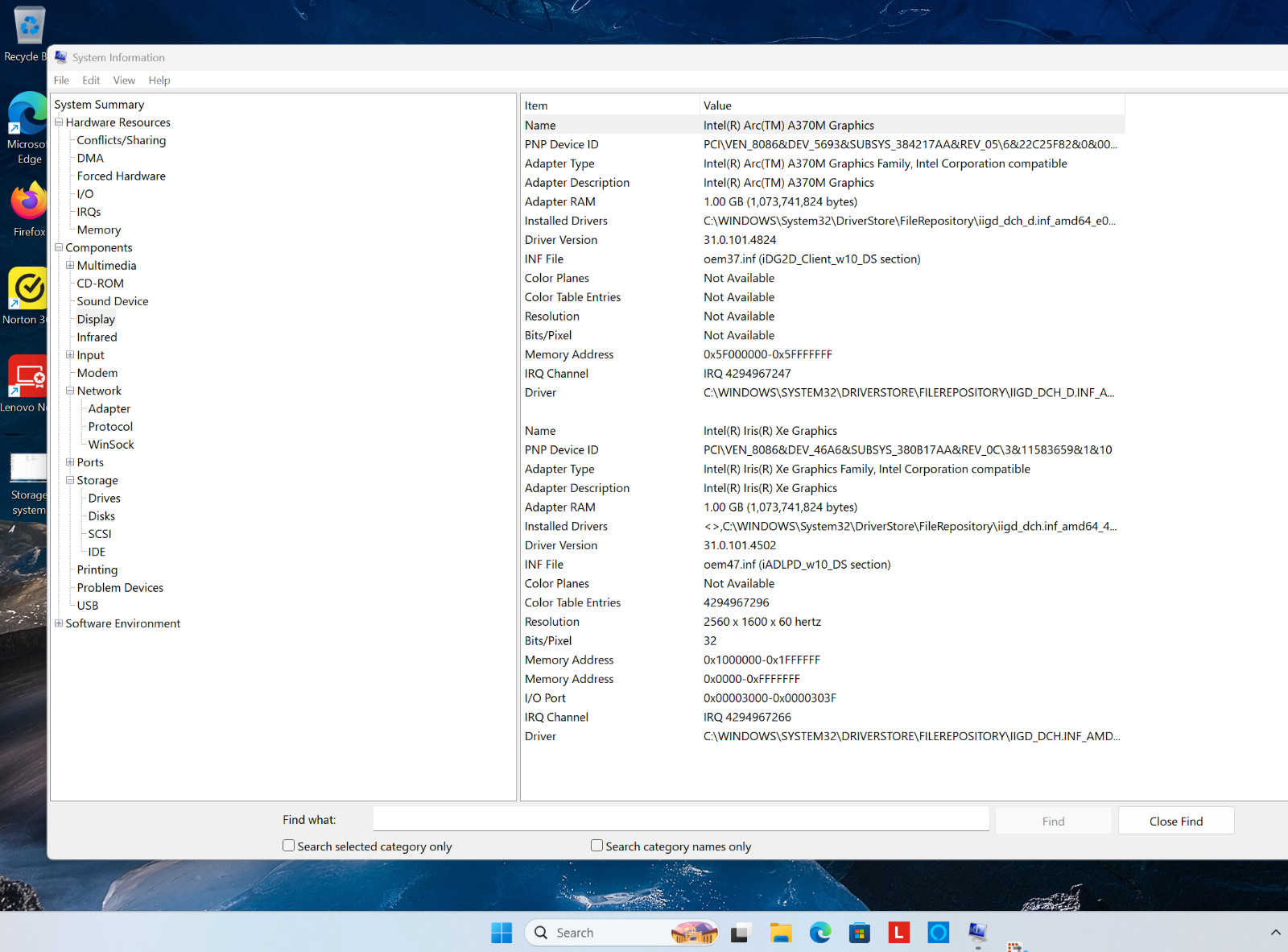Launch Microsoft Edge from the taskbar
The height and width of the screenshot is (952, 1288).
pyautogui.click(x=820, y=933)
